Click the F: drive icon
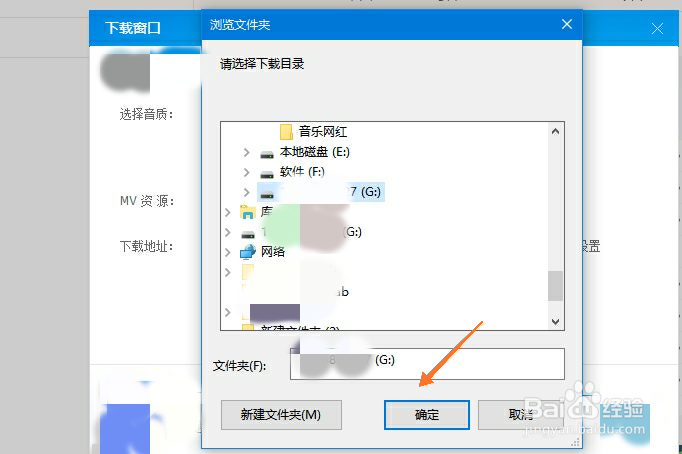 pos(267,174)
